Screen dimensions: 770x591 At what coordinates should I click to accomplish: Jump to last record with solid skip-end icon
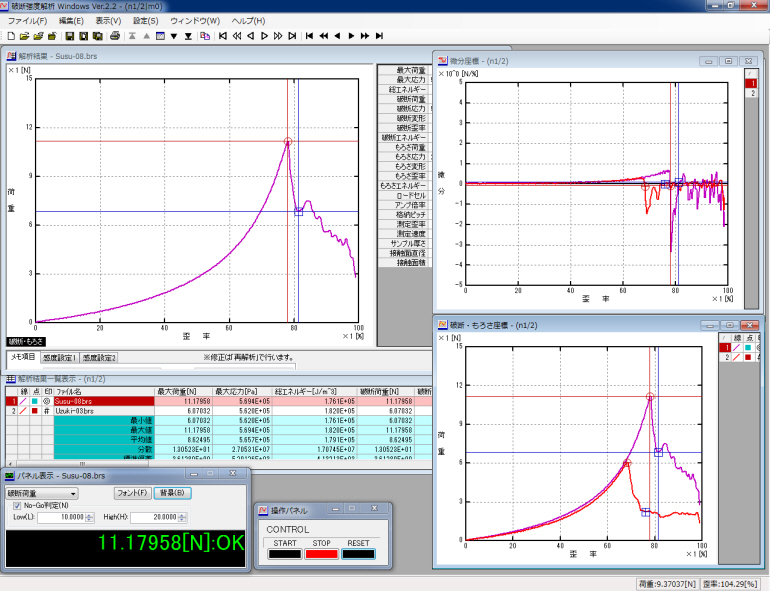coord(379,36)
